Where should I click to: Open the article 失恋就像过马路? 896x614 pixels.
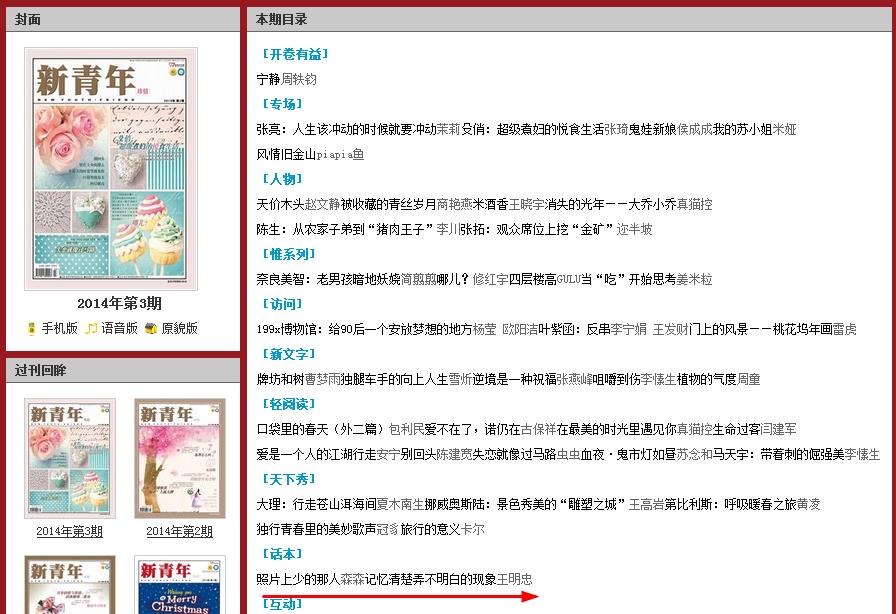point(514,454)
